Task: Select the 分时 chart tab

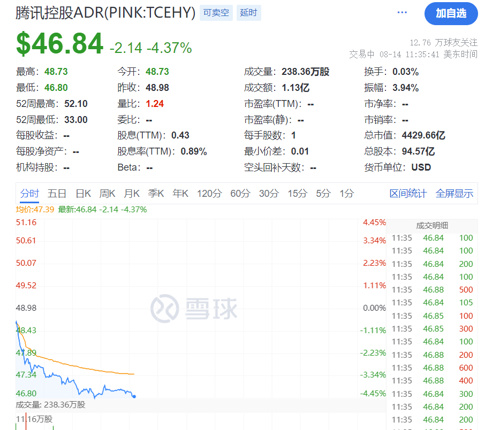Action: [x=29, y=193]
